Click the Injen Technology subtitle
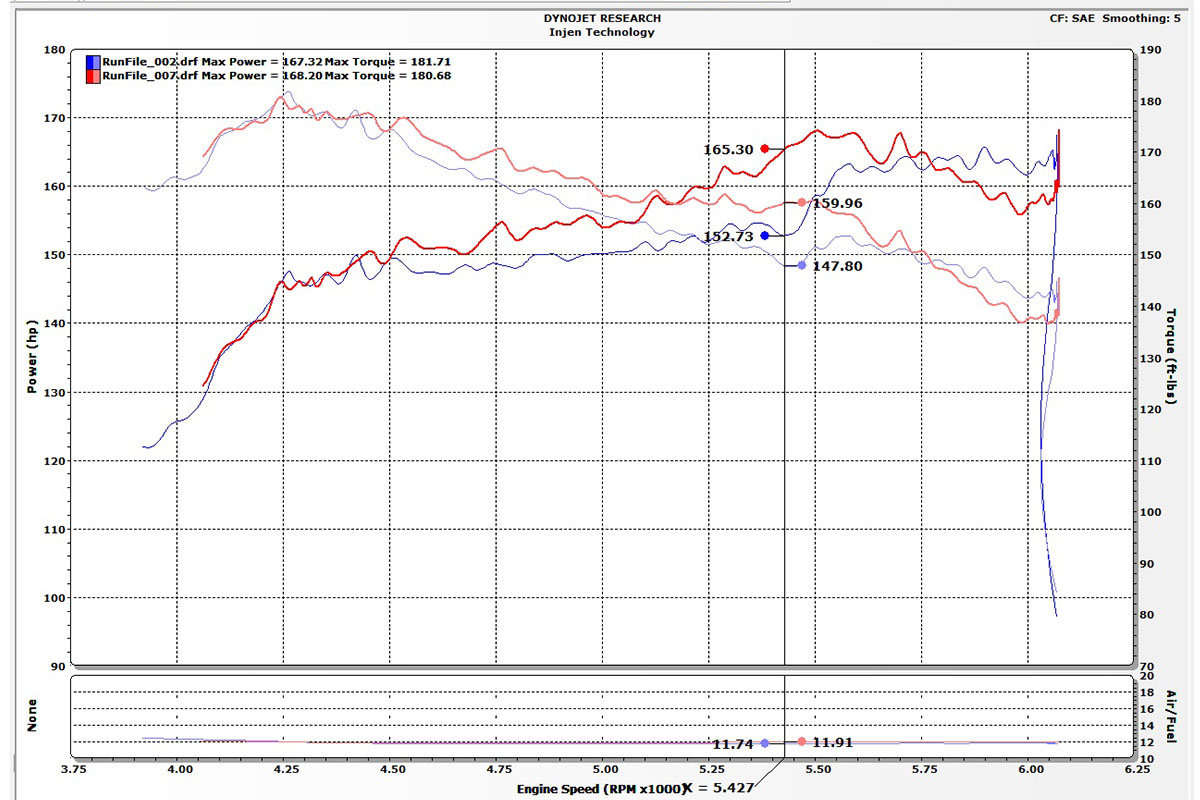Viewport: 1200px width, 800px height. 601,32
